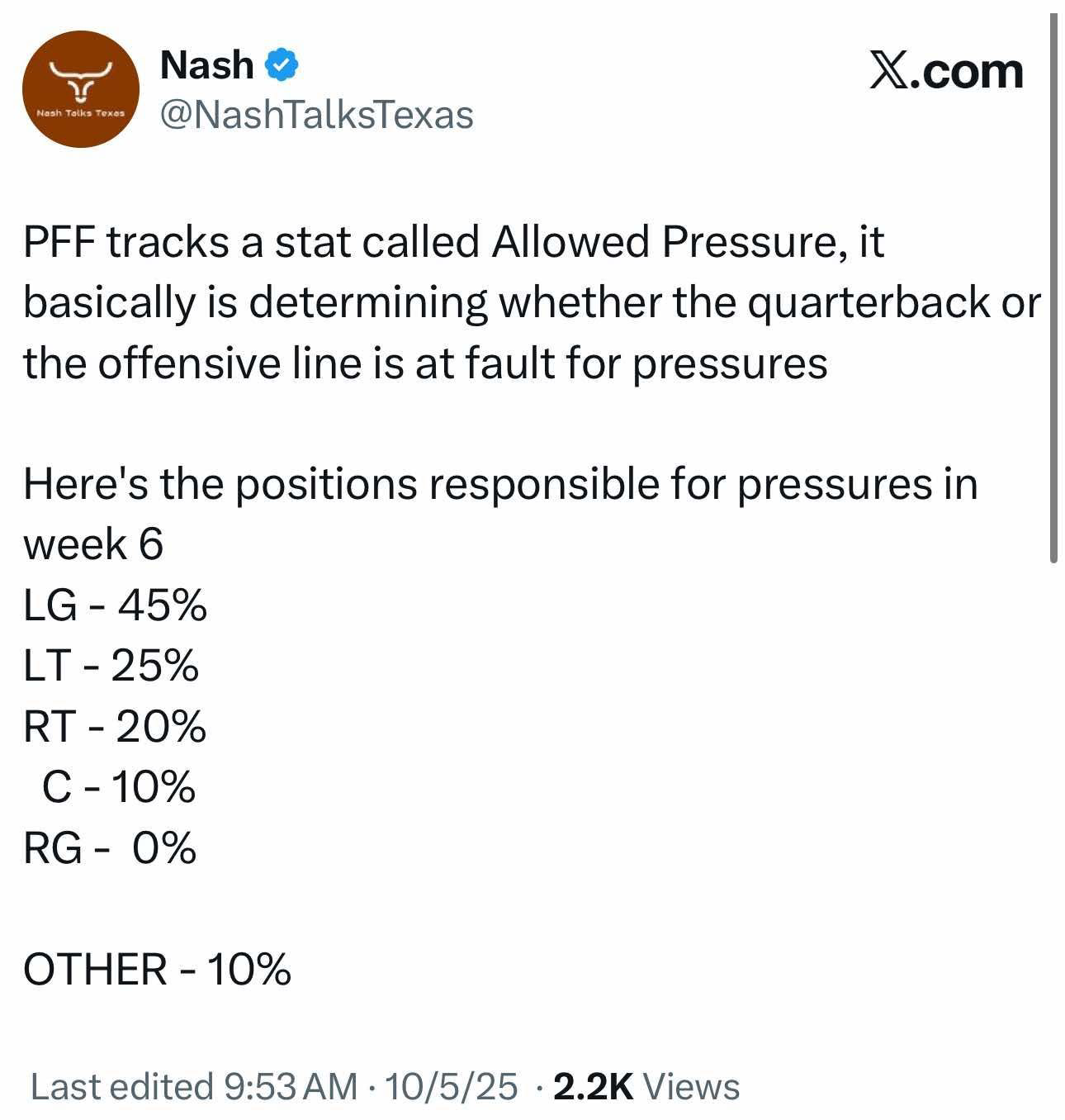This screenshot has height=1120, width=1065.
Task: Select the RG - 0% line
Action: click(x=110, y=848)
